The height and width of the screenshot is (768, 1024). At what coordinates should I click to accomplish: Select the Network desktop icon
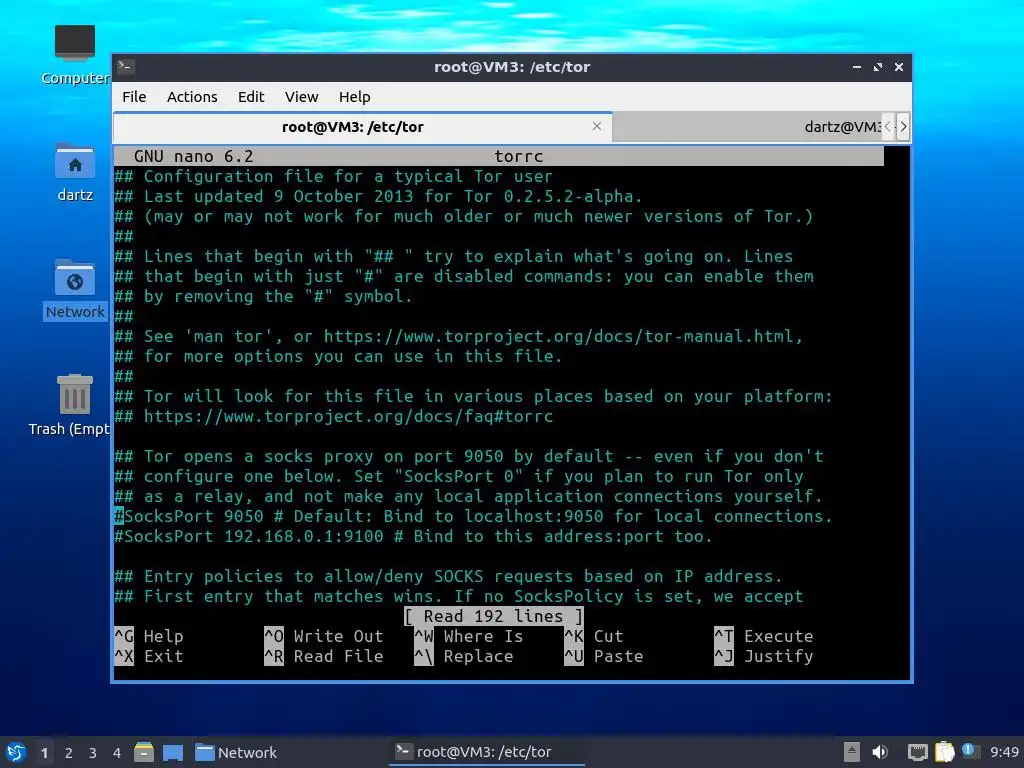tap(75, 289)
